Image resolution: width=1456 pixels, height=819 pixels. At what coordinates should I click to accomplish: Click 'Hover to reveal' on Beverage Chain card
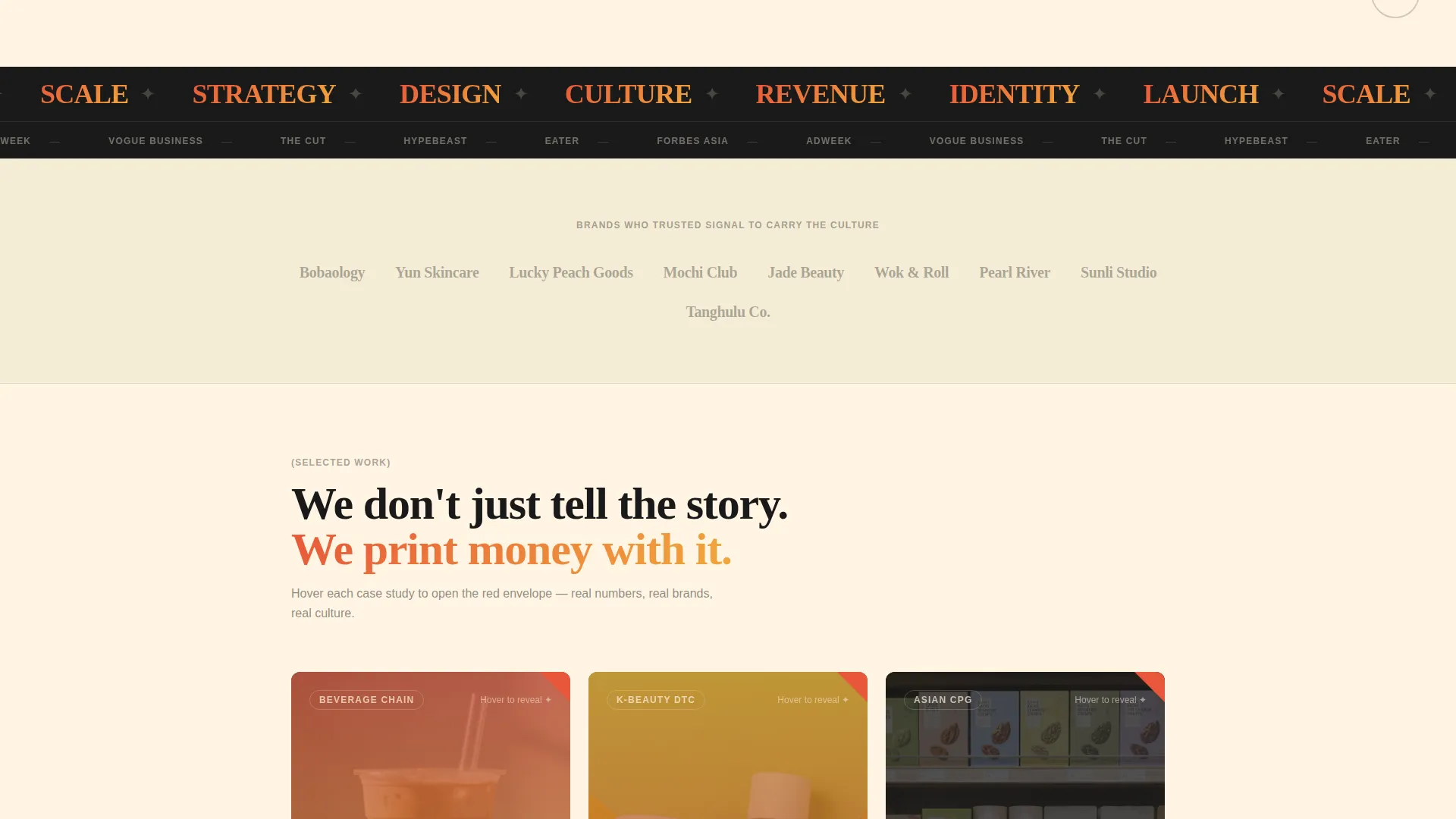pyautogui.click(x=516, y=700)
